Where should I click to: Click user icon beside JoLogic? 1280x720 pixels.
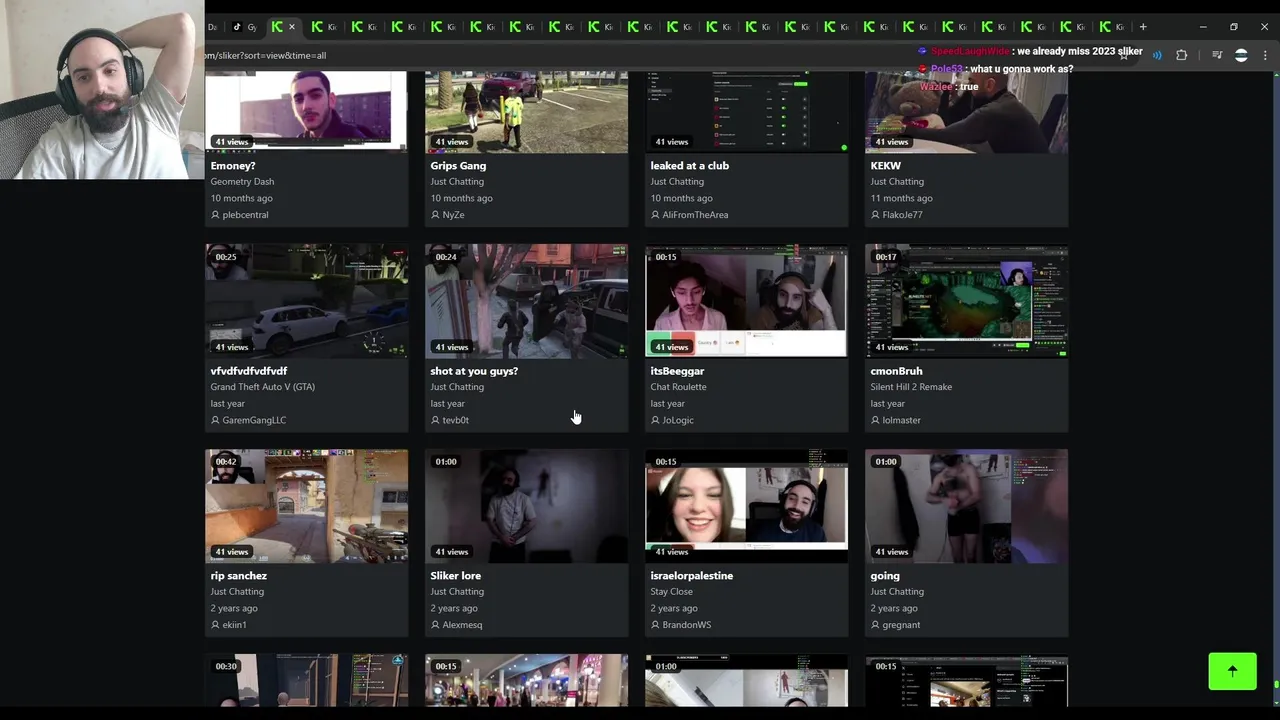pyautogui.click(x=655, y=420)
